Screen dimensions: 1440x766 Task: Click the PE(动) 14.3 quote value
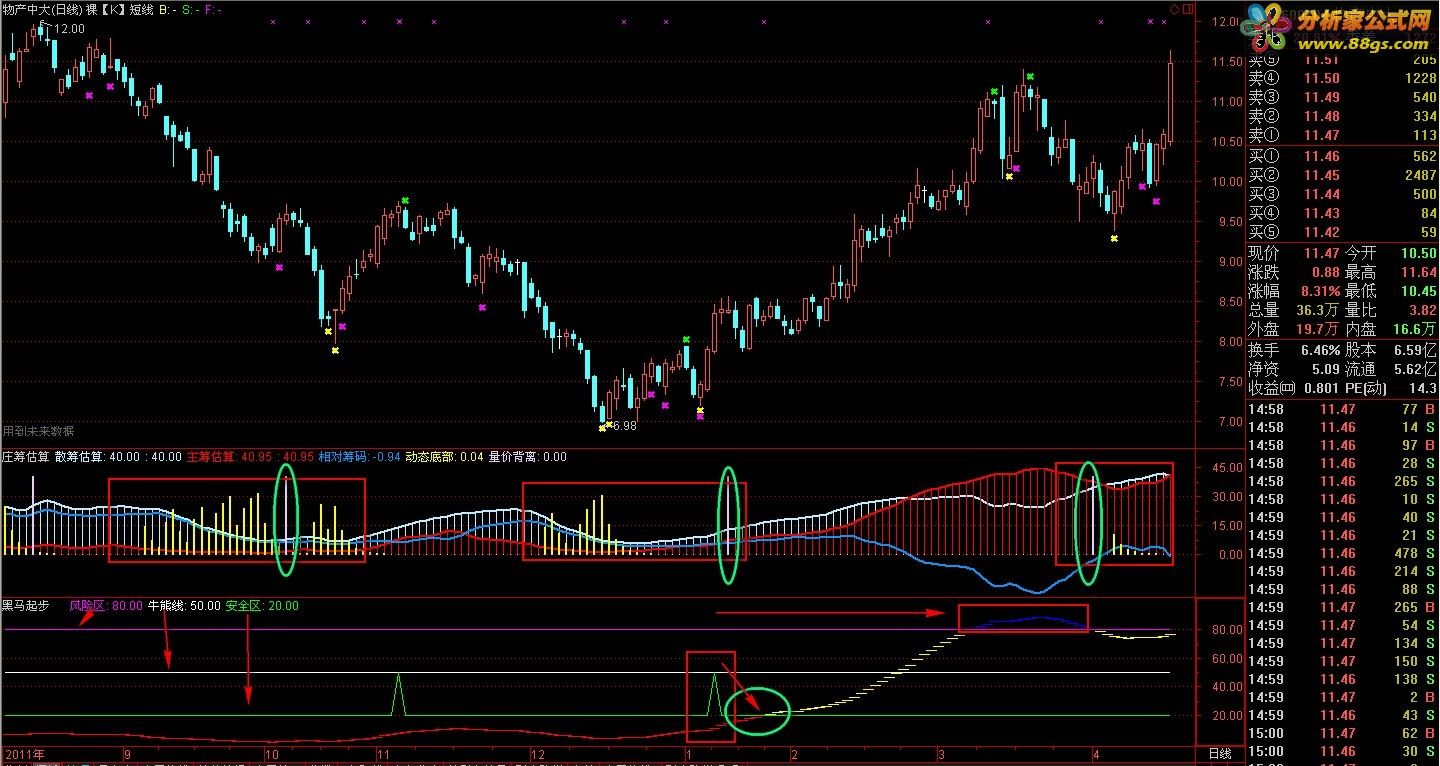tap(1423, 388)
